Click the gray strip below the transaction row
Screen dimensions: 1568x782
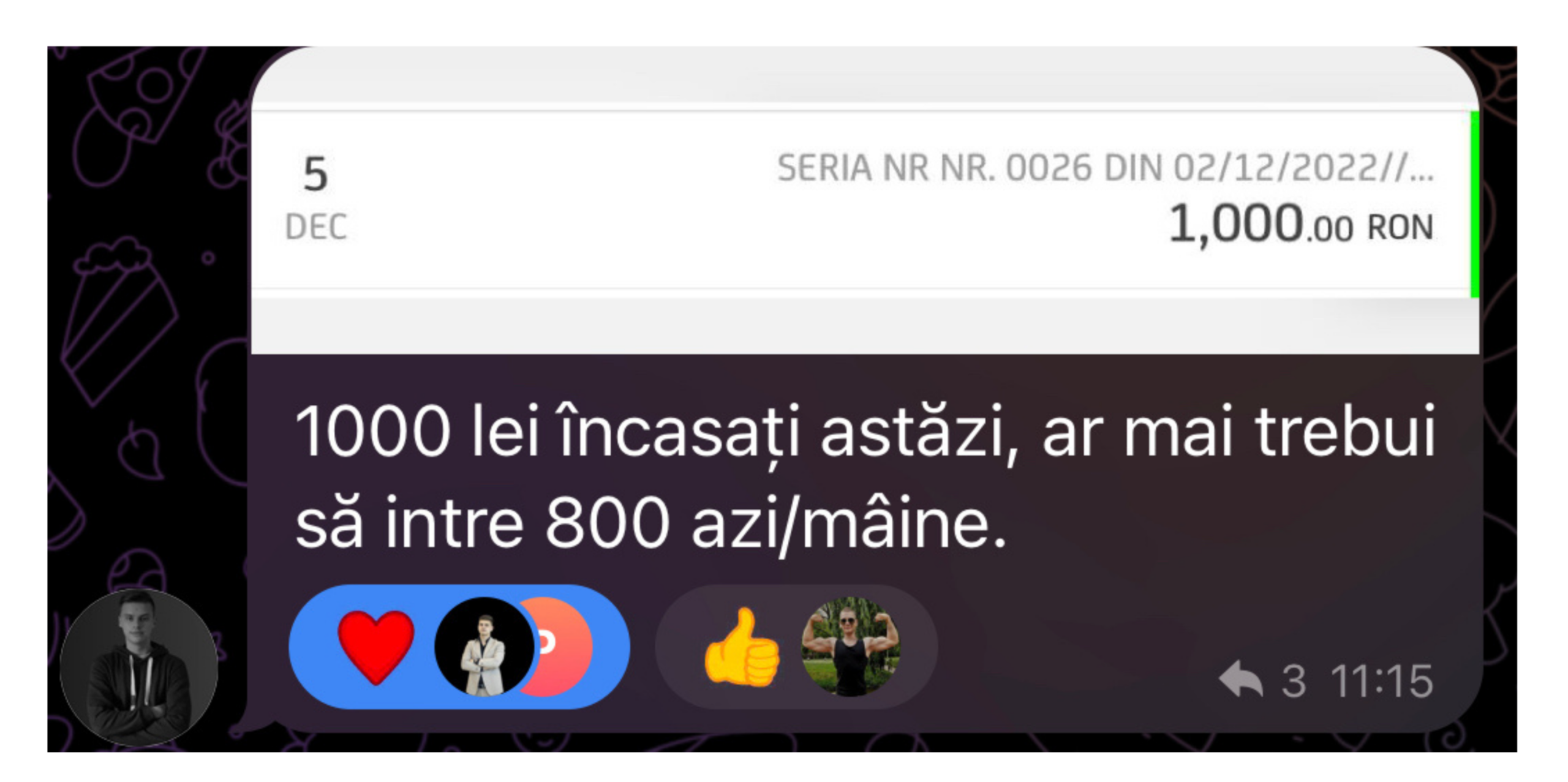(x=865, y=326)
